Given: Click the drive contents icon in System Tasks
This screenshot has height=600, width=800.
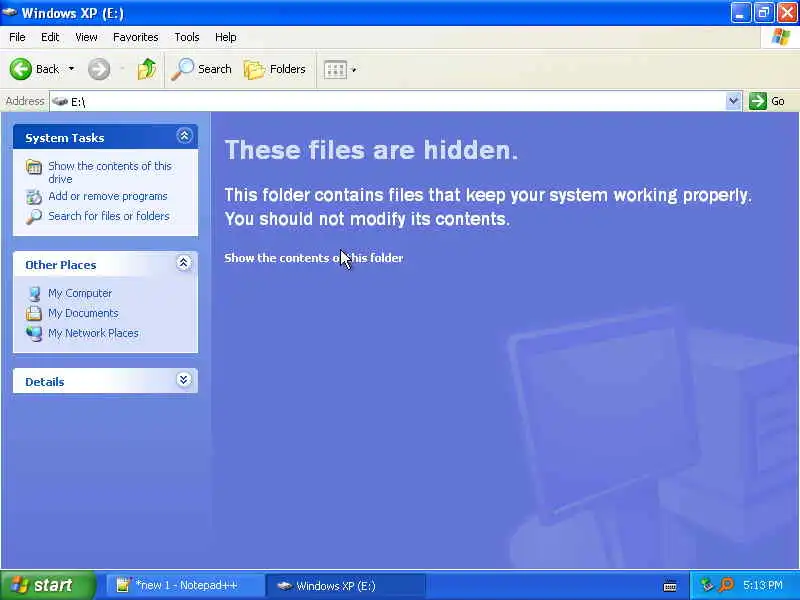Looking at the screenshot, I should click(x=34, y=167).
